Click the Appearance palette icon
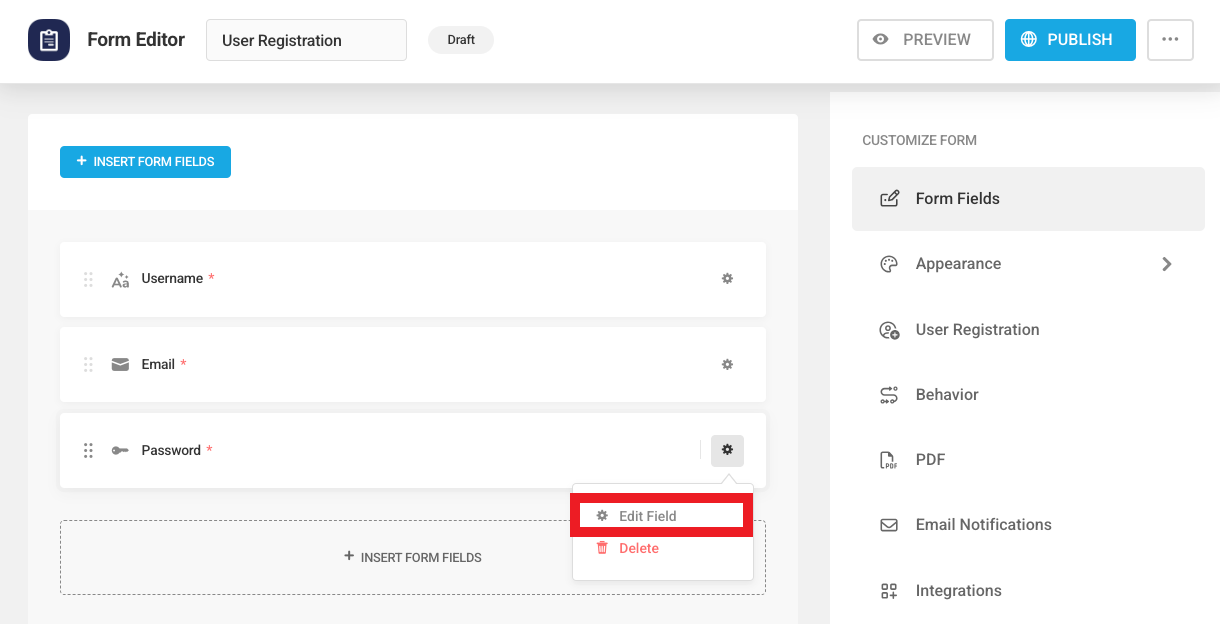This screenshot has width=1220, height=624. (889, 263)
